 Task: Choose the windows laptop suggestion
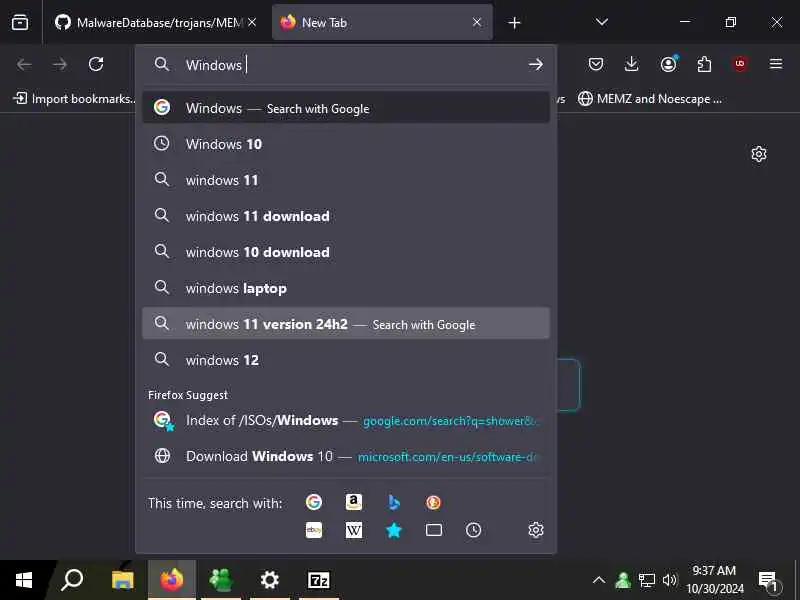coord(346,288)
